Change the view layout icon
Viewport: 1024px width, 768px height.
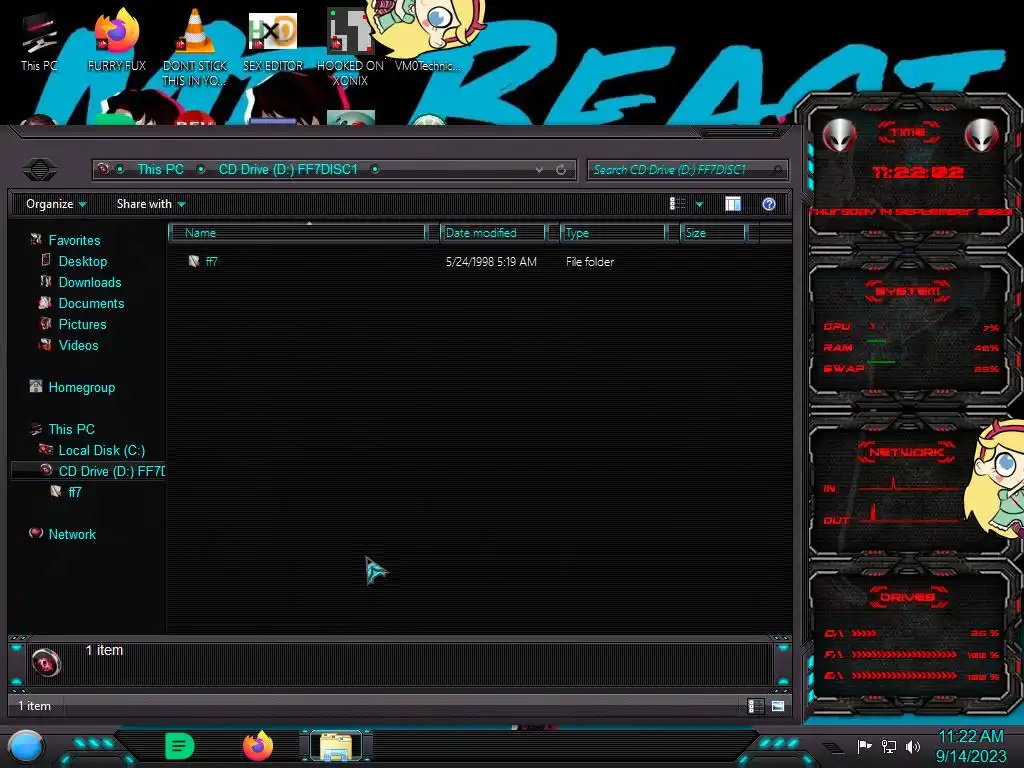click(x=678, y=204)
